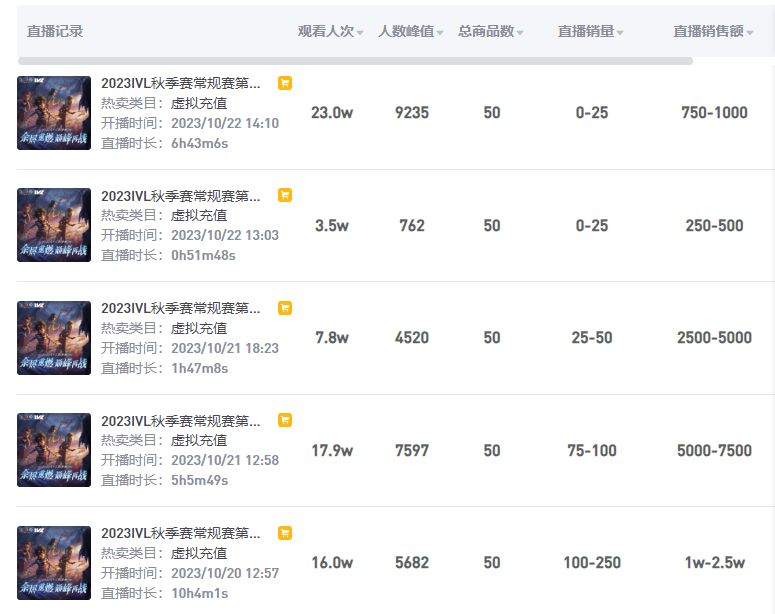Open thumbnail of 2023/10/22 14:10 livestream
775x614 pixels.
pos(54,113)
